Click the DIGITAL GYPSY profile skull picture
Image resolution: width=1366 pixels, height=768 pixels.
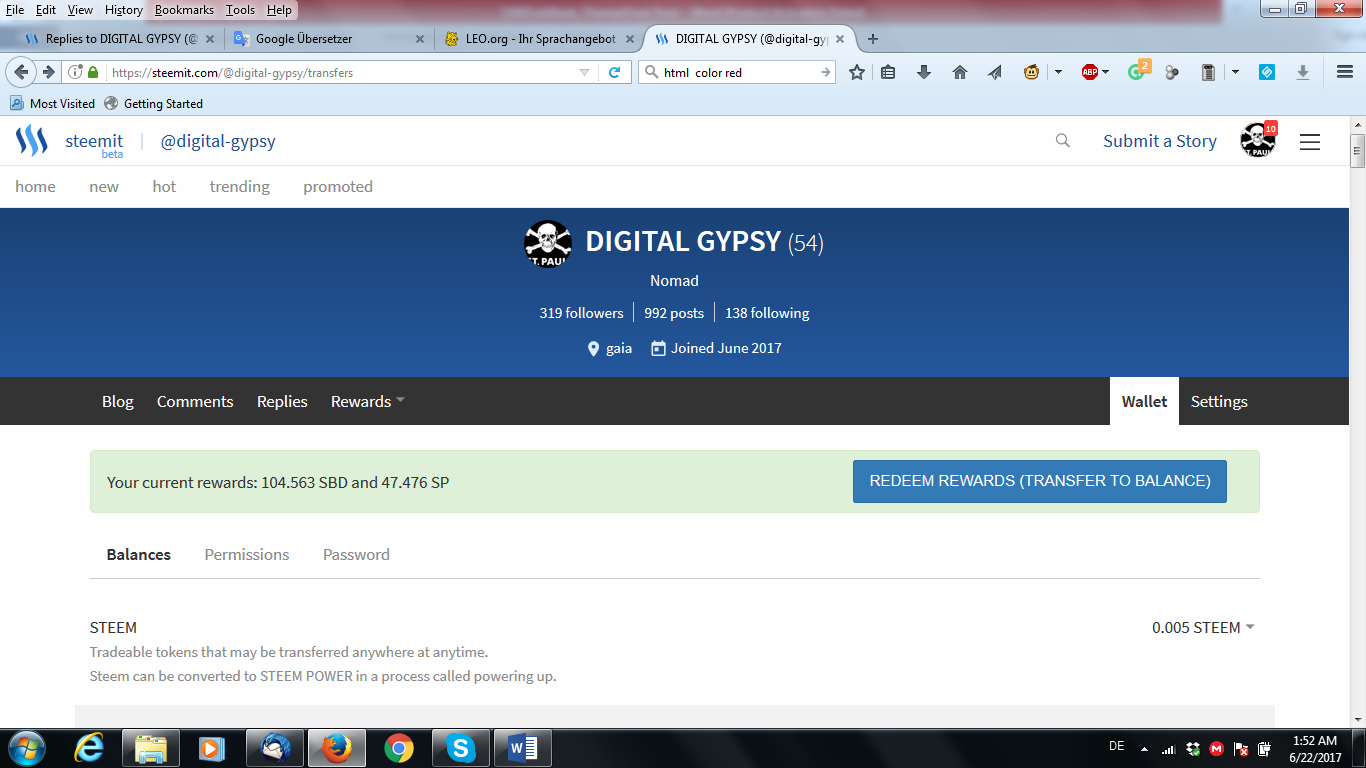tap(548, 243)
